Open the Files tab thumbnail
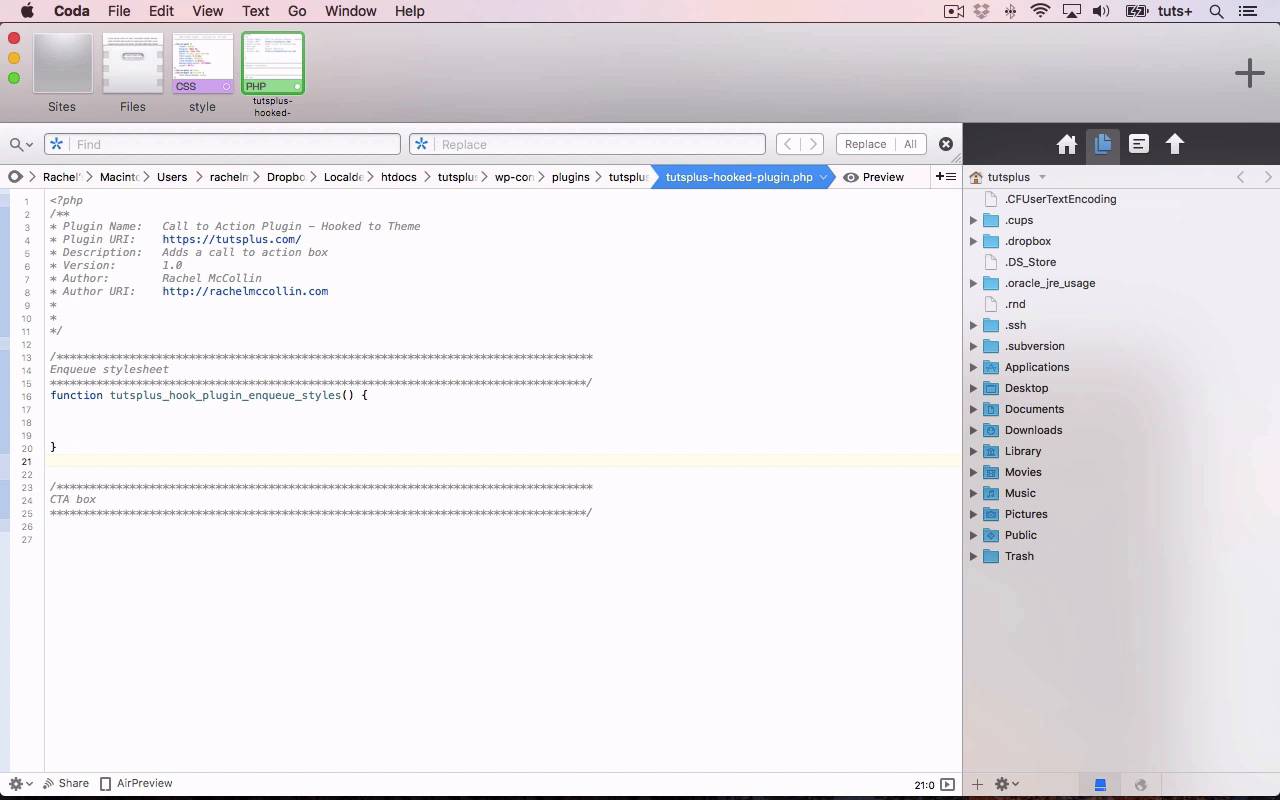This screenshot has width=1280, height=800. click(x=133, y=63)
